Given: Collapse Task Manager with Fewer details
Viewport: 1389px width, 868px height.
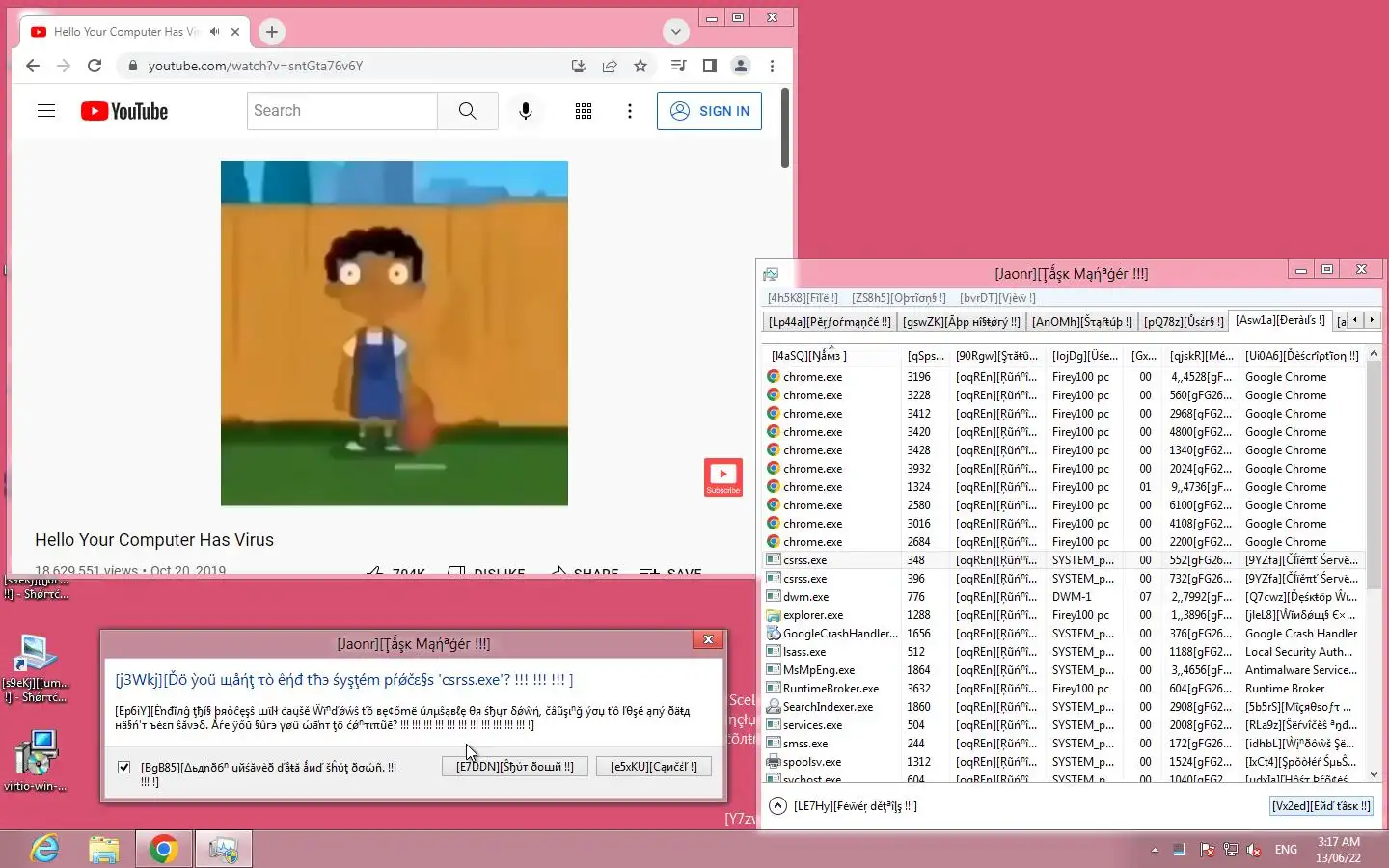Looking at the screenshot, I should [x=842, y=806].
